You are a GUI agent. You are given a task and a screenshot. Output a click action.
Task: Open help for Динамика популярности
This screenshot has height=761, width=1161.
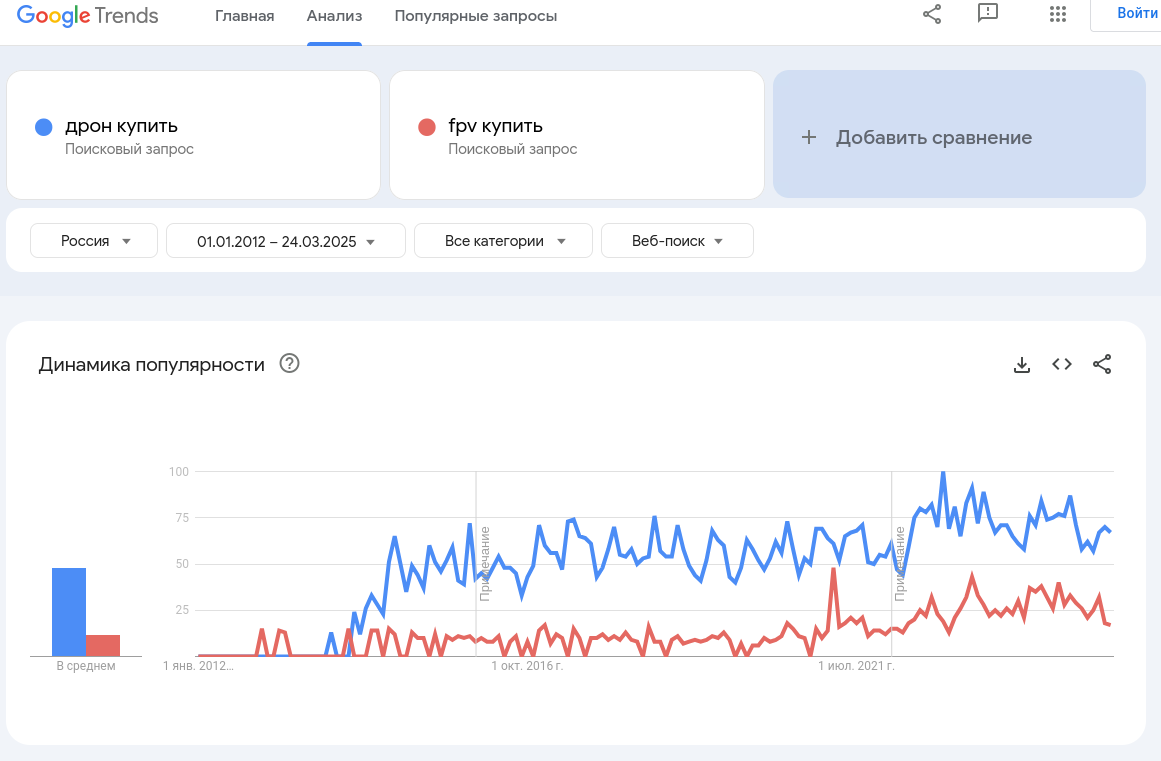tap(290, 364)
